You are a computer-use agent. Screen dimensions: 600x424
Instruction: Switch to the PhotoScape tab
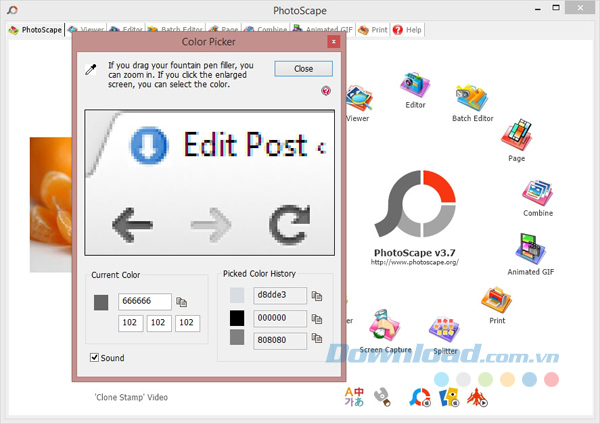point(35,30)
